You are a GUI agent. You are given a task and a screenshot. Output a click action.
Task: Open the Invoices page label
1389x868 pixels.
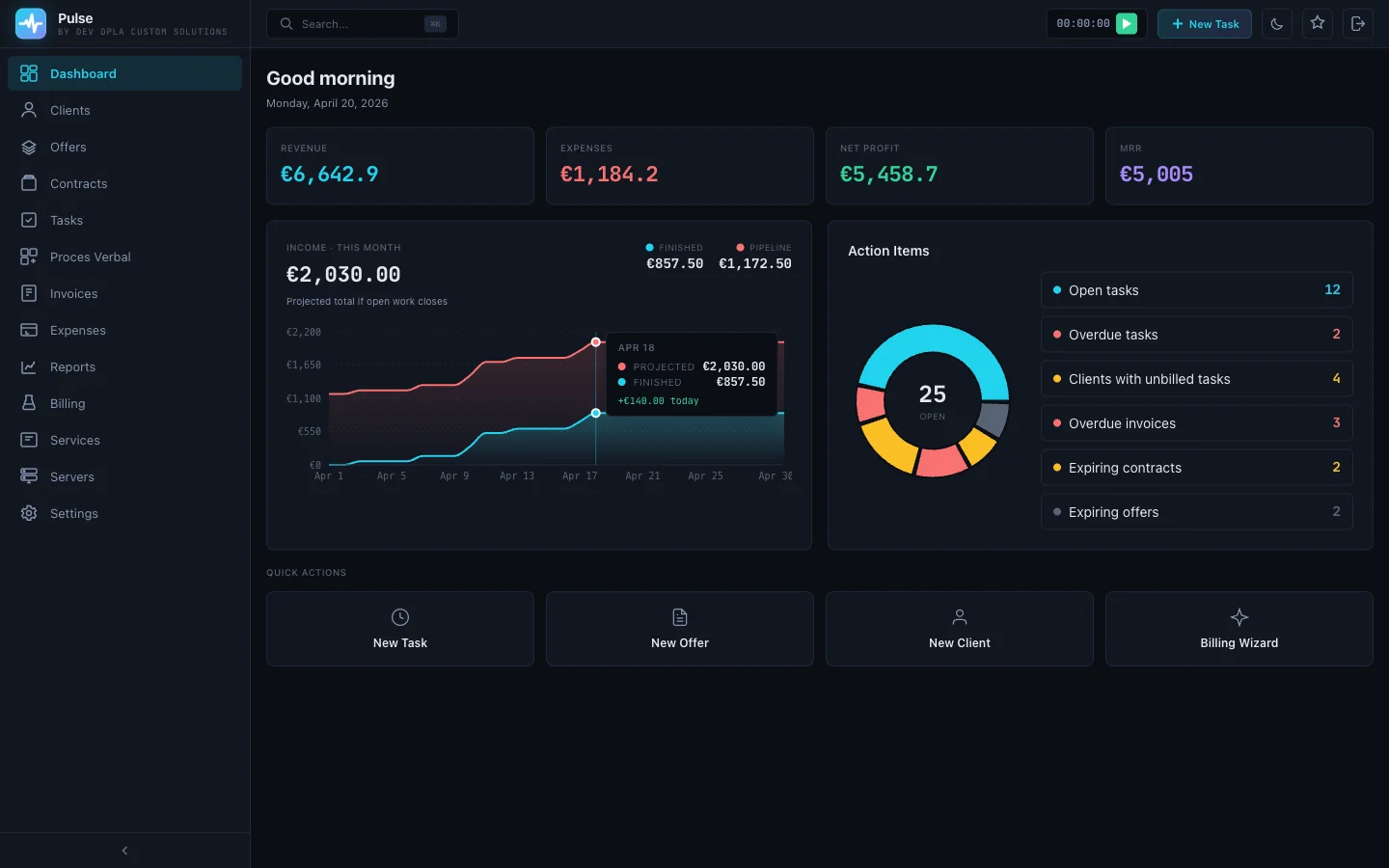[x=73, y=294]
